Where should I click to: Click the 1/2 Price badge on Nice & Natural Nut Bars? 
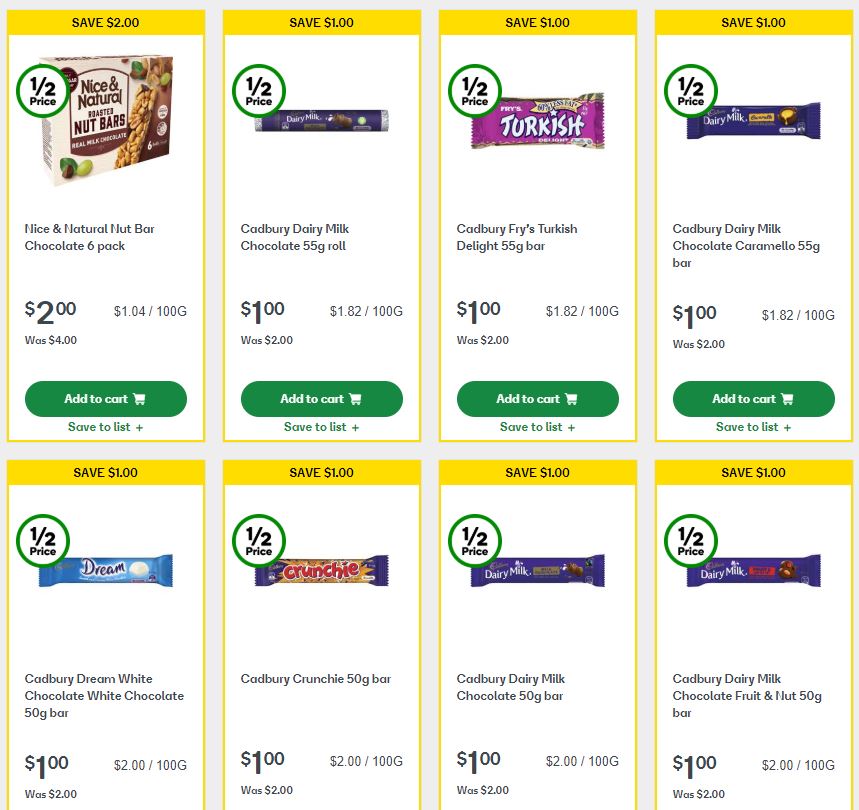click(43, 91)
